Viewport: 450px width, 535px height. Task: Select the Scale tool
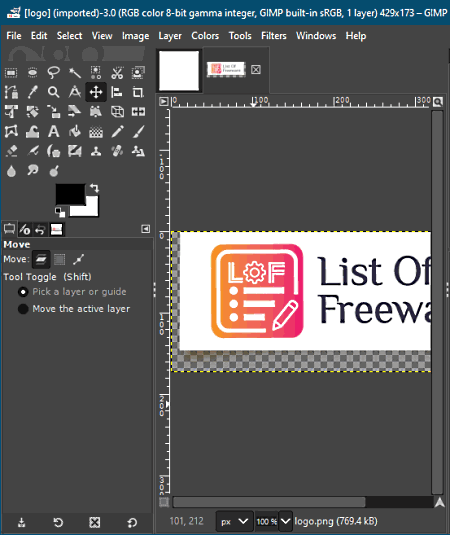54,112
